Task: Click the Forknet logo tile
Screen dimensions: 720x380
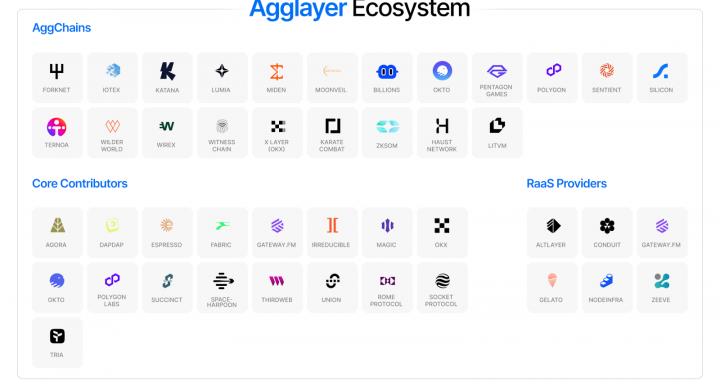Action: (57, 78)
